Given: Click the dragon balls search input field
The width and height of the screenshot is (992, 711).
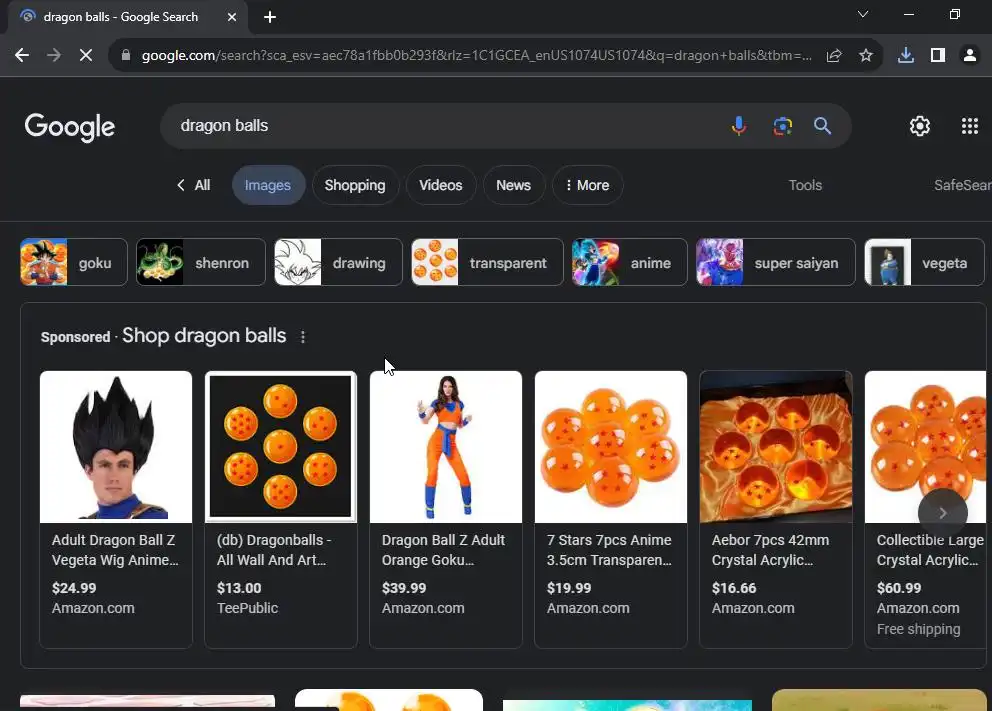Looking at the screenshot, I should tap(443, 126).
